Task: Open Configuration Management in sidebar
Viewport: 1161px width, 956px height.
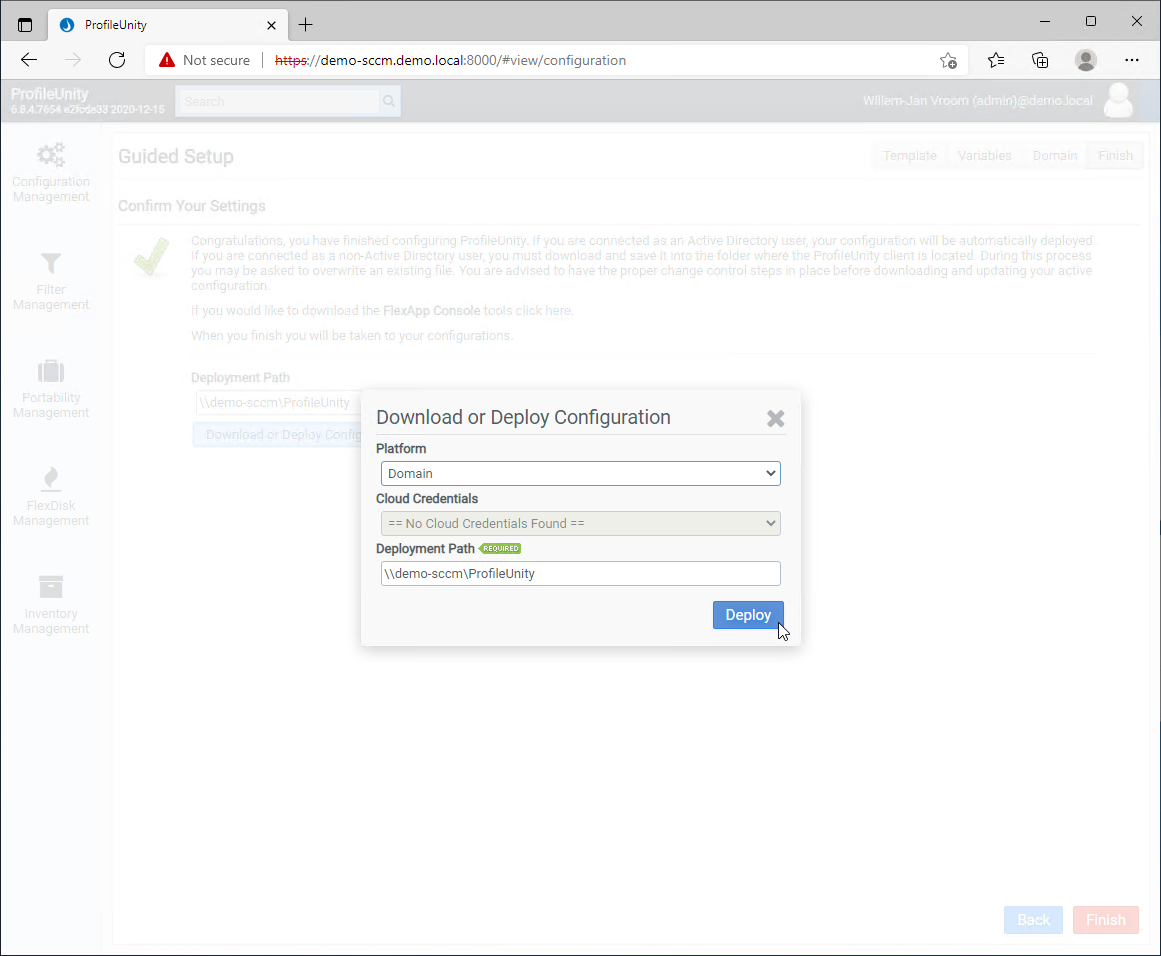Action: tap(51, 173)
